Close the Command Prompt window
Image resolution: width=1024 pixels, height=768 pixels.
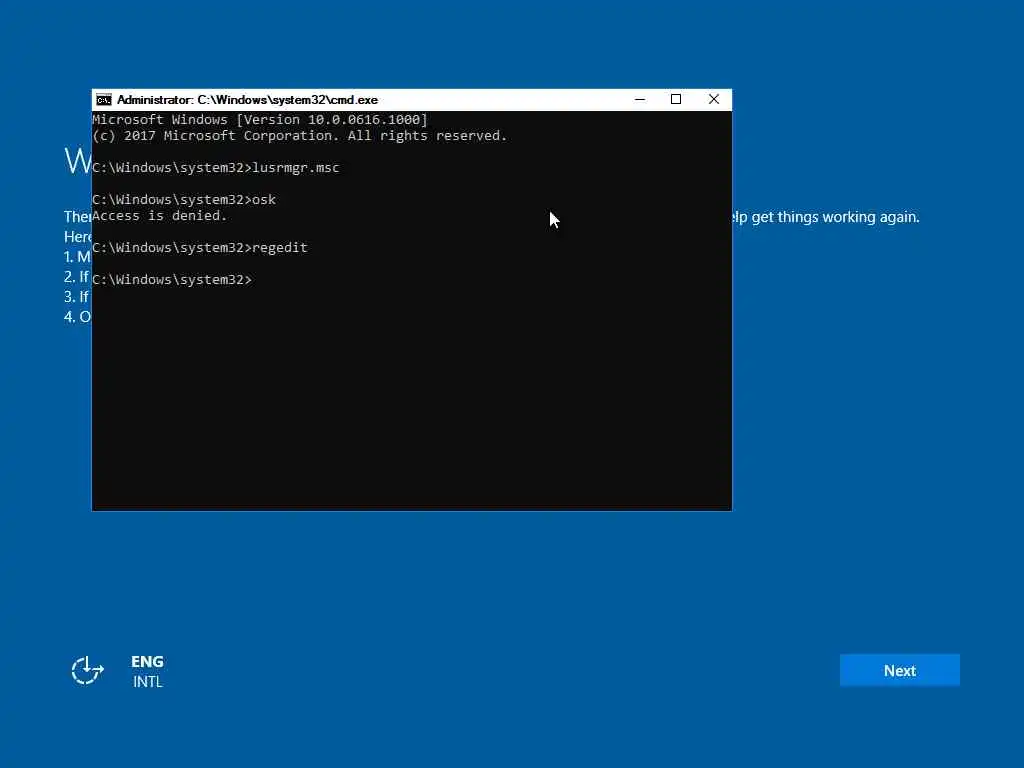coord(714,100)
